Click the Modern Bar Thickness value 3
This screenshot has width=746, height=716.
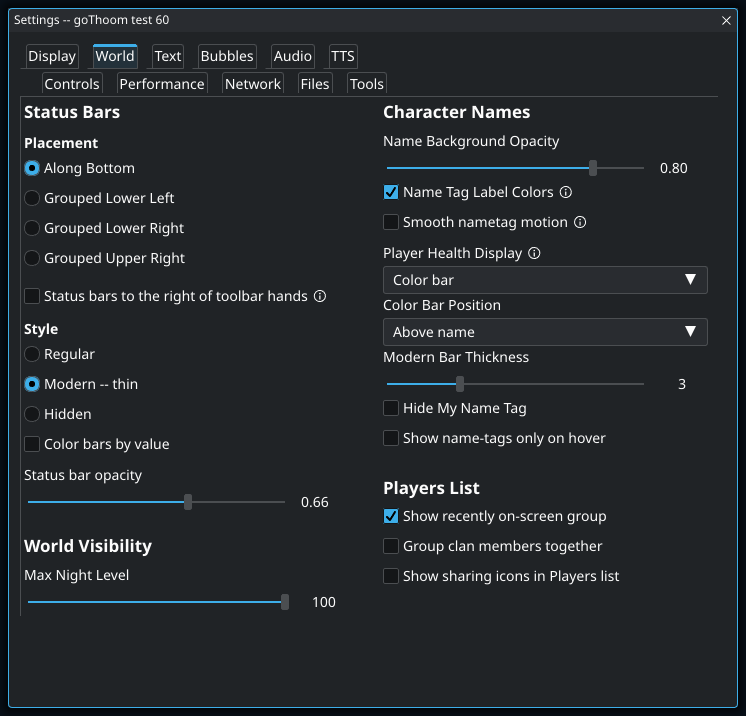(682, 384)
